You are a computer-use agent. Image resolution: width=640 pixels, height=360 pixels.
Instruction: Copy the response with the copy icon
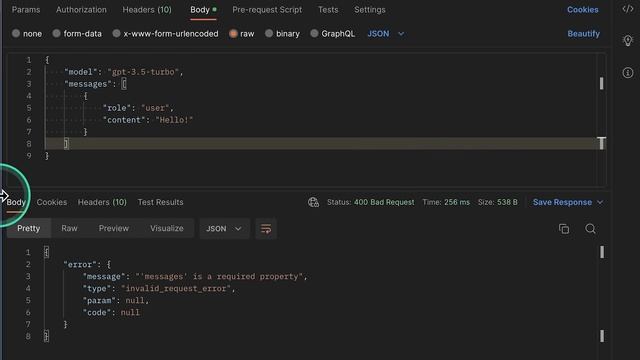(x=564, y=229)
